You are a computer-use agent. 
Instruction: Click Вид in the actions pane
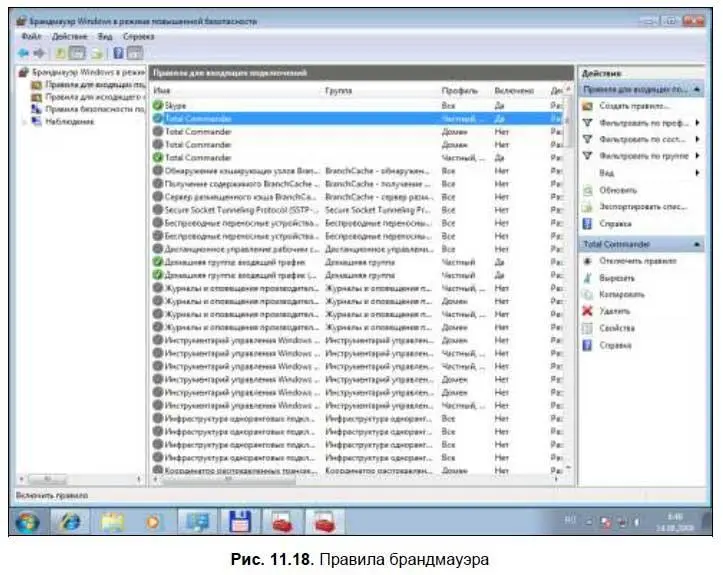pos(606,173)
